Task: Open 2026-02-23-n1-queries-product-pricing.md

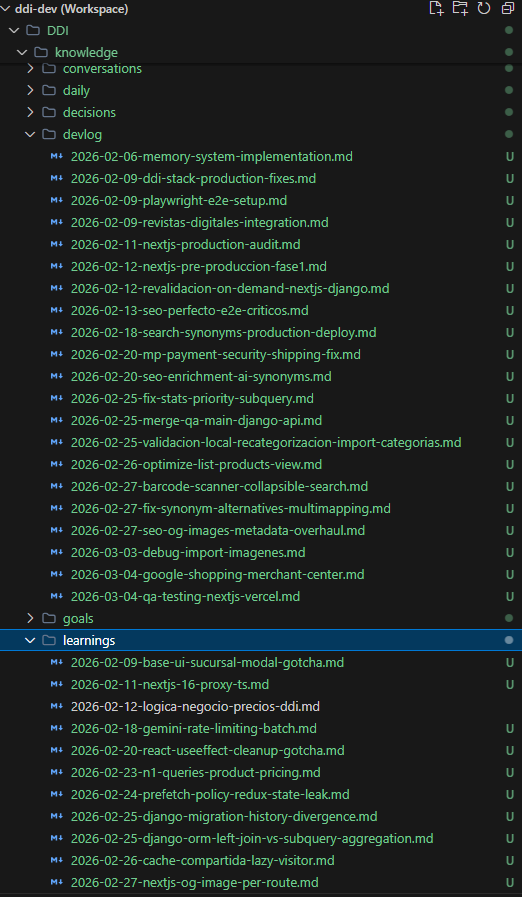Action: coord(196,772)
